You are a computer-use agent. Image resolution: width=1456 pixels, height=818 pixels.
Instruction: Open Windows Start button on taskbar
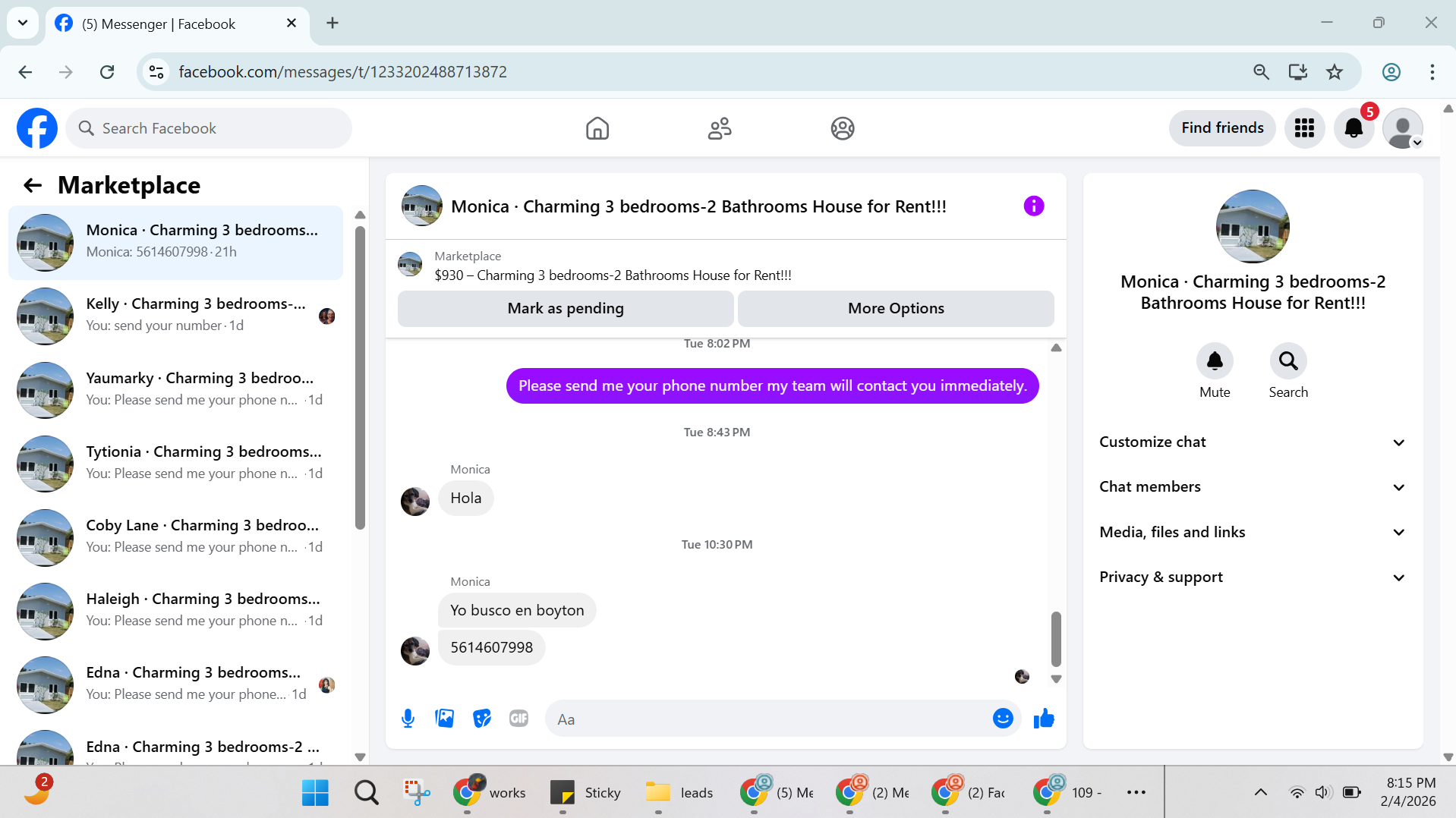coord(315,792)
